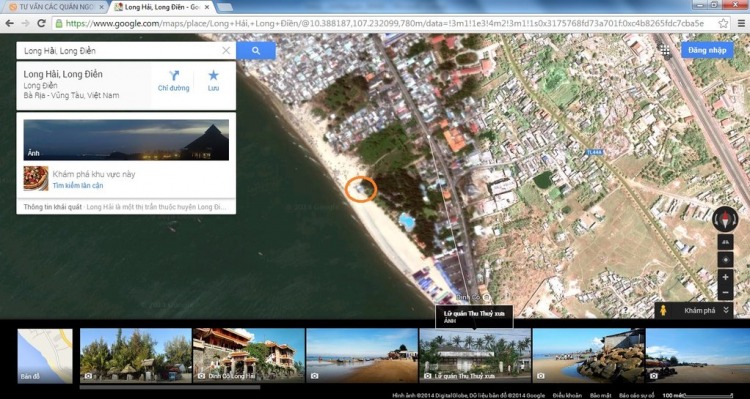This screenshot has width=750, height=399.
Task: Click the Khám phá explore label
Action: [x=699, y=310]
